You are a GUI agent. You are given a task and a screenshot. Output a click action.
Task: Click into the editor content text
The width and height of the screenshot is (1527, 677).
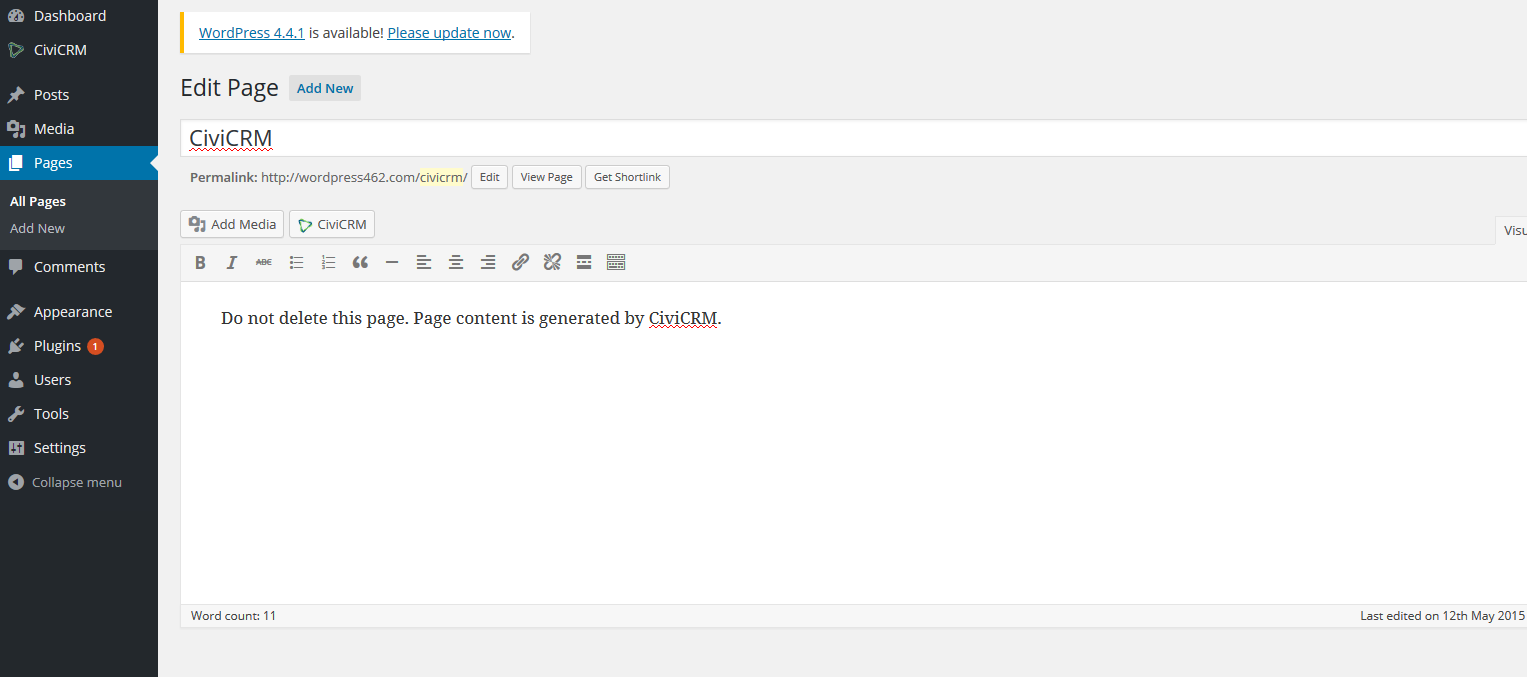(471, 319)
